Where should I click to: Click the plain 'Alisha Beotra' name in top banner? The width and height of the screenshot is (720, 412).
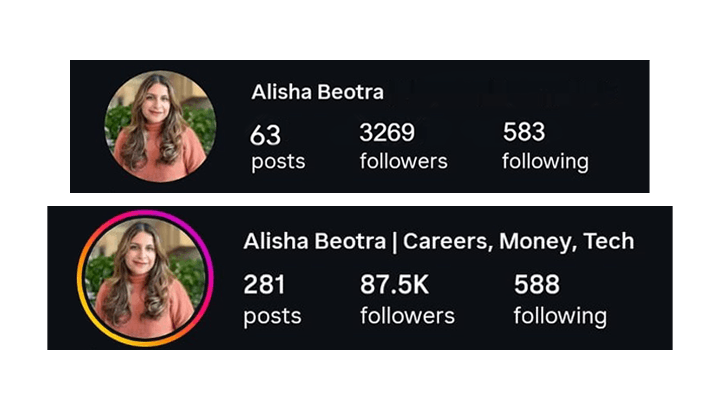tap(317, 92)
